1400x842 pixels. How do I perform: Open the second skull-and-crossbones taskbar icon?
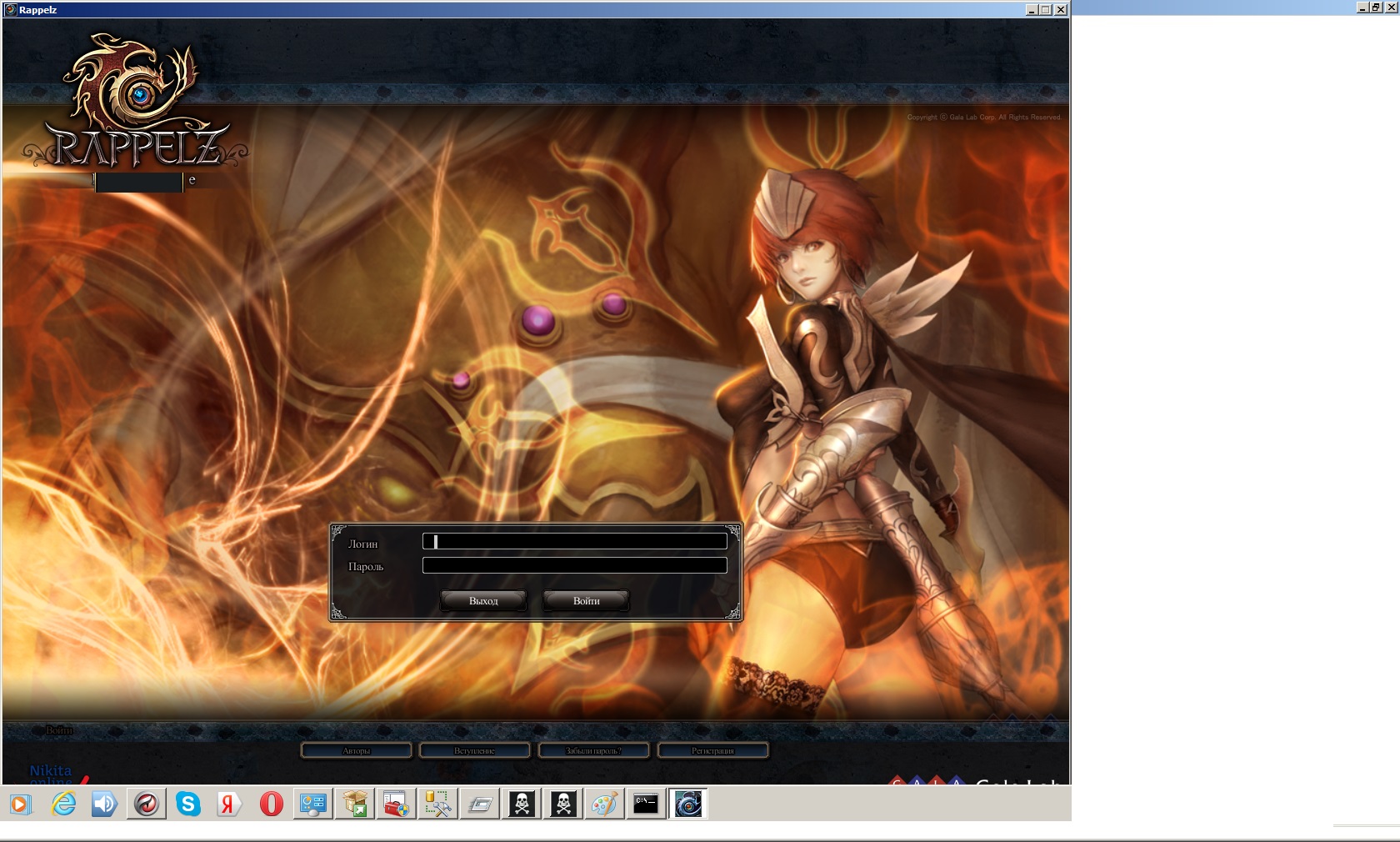[x=563, y=804]
